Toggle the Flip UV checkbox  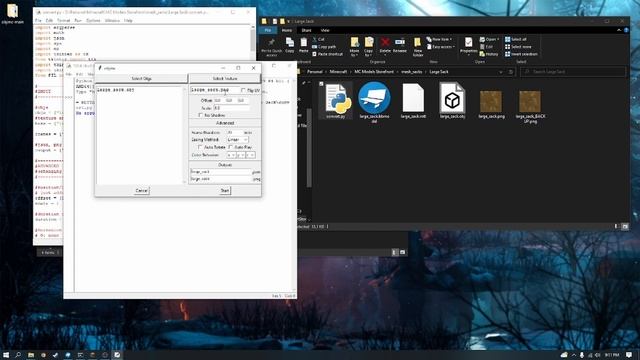tap(244, 90)
